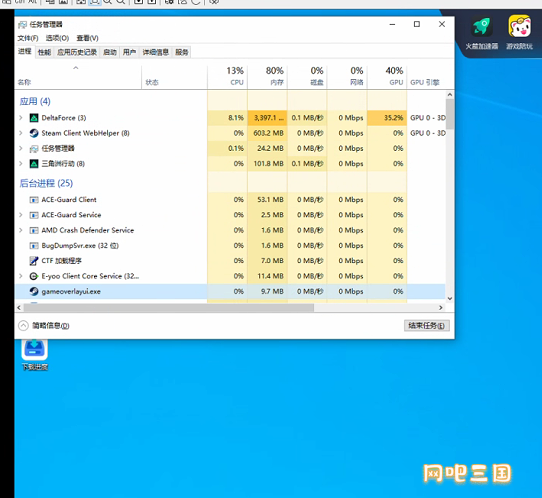The image size is (542, 498).
Task: Open the 文件(F) menu
Action: coord(28,38)
